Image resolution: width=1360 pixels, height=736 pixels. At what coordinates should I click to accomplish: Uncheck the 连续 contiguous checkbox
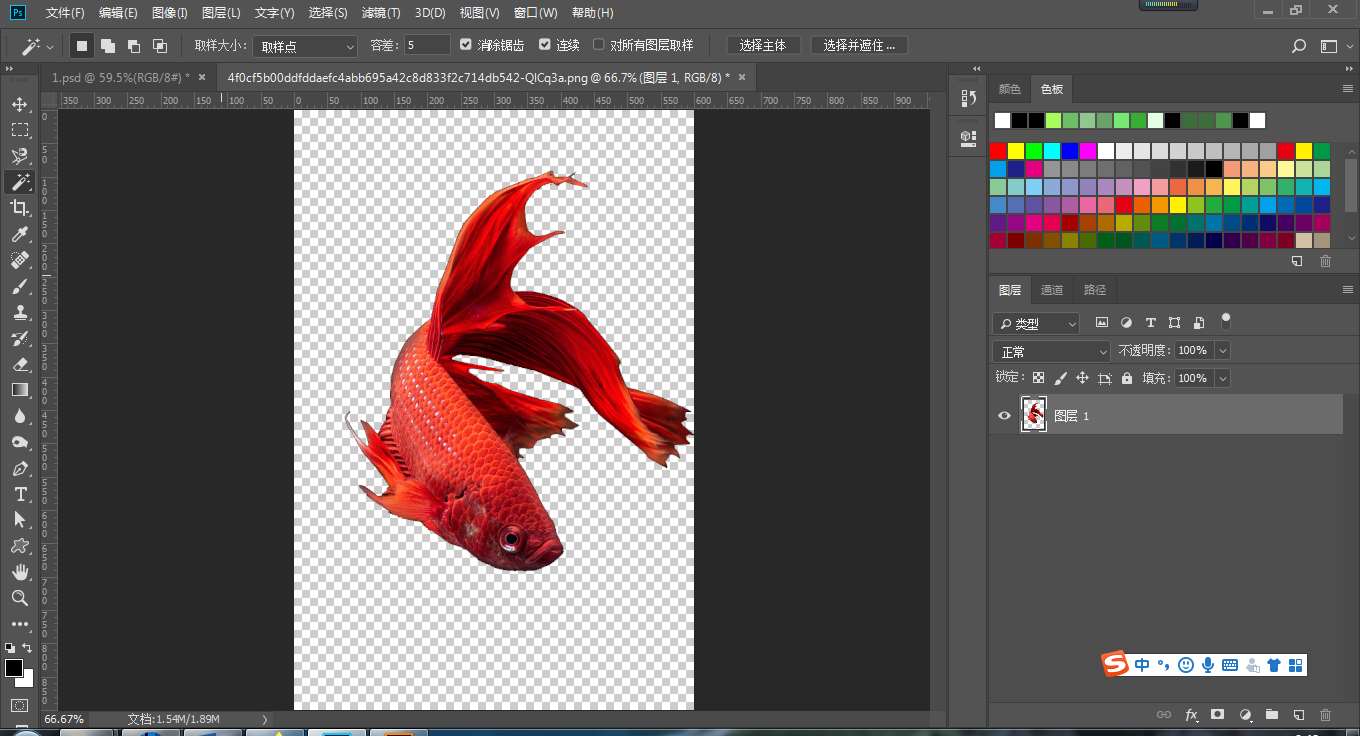(545, 45)
